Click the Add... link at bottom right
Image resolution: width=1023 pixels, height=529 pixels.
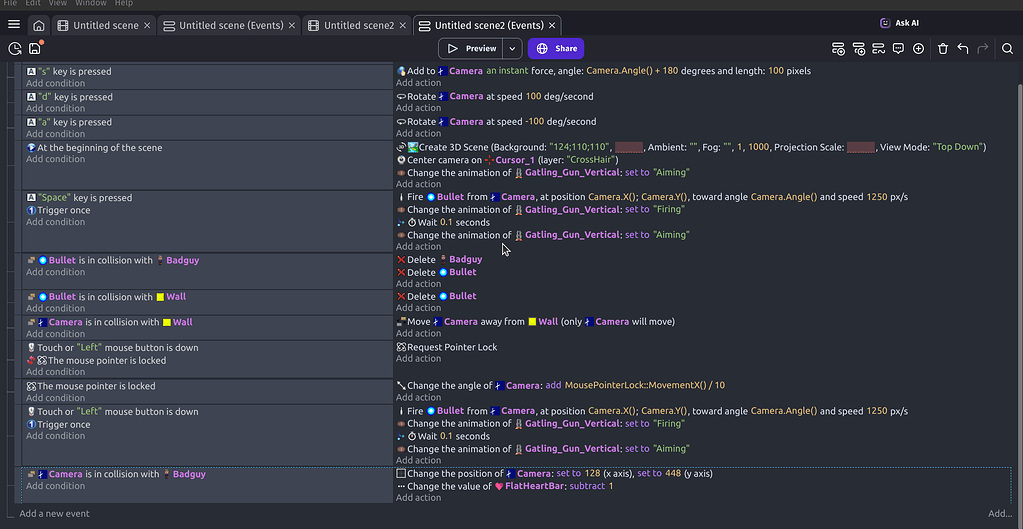[1000, 513]
